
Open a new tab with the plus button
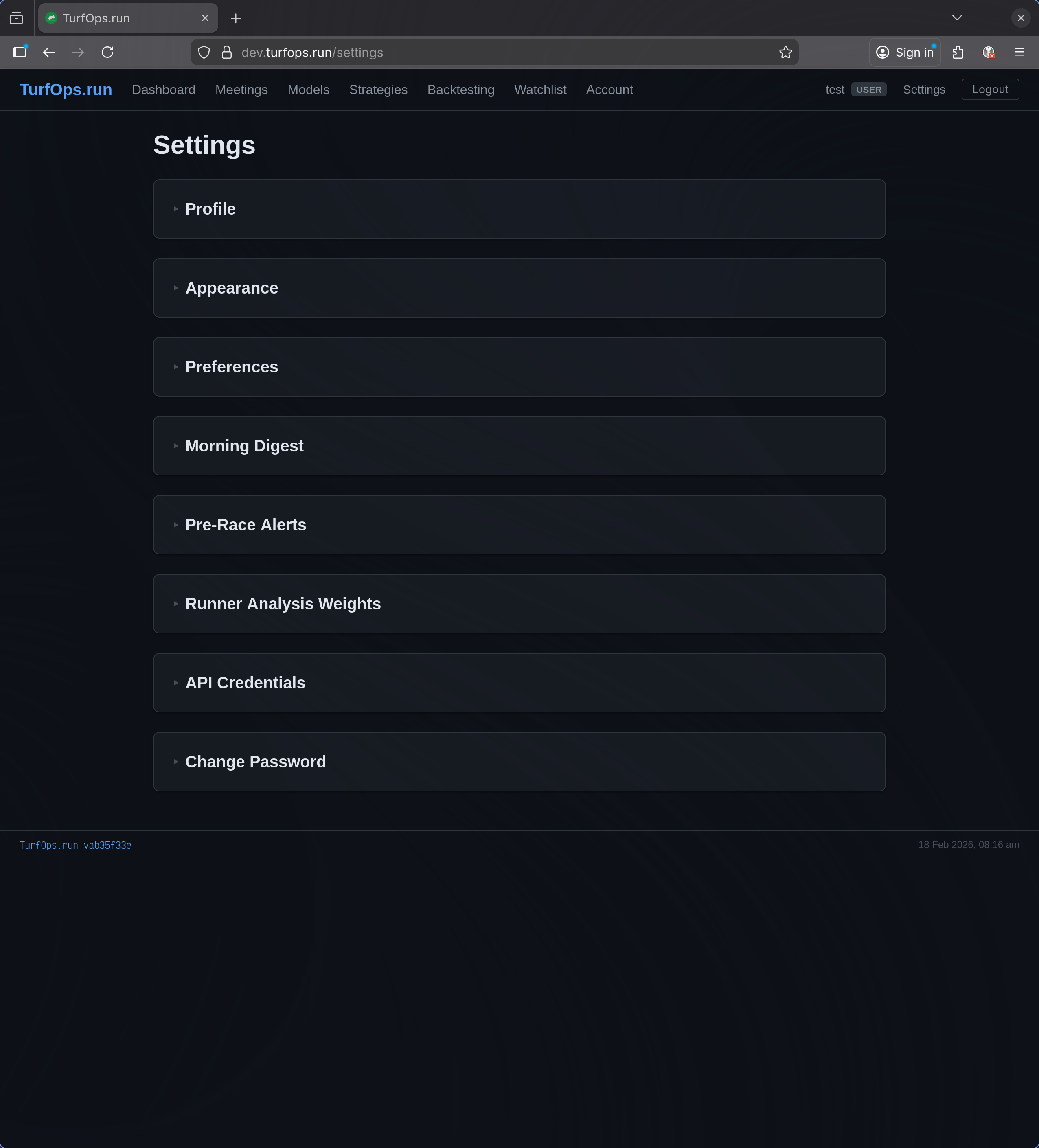coord(236,18)
